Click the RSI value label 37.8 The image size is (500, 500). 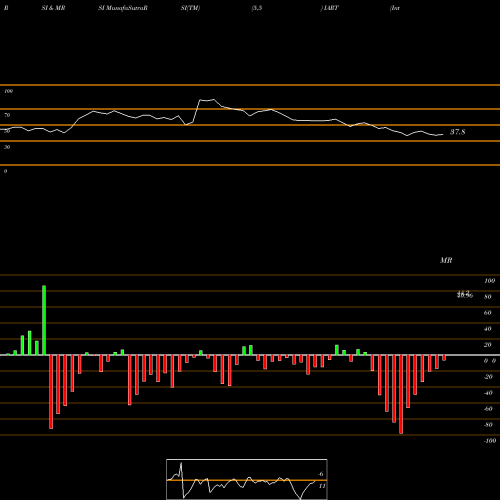[458, 132]
